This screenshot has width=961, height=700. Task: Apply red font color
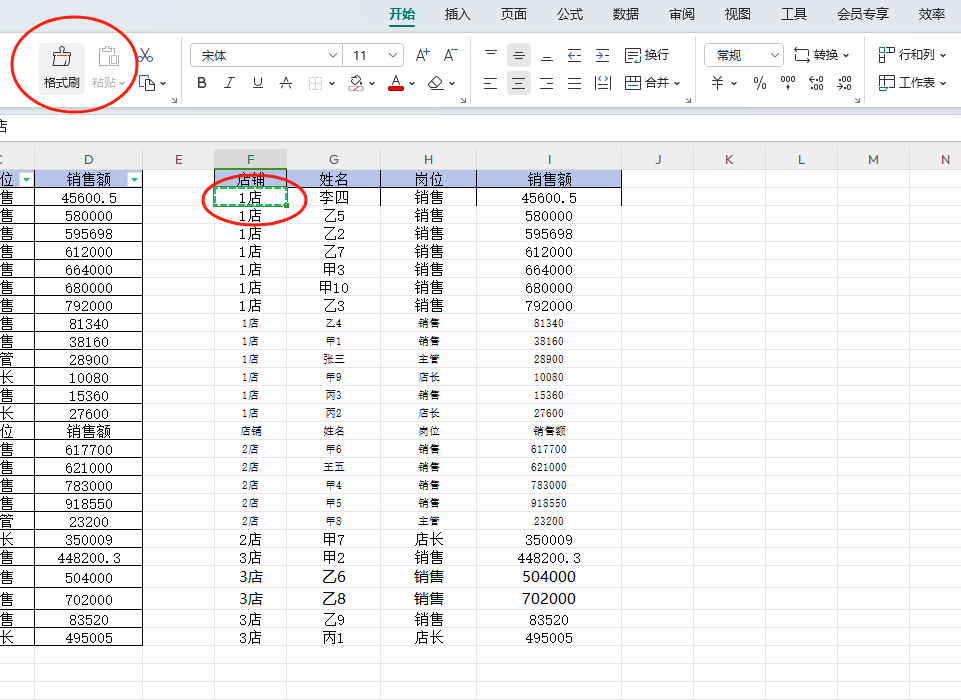click(x=396, y=83)
